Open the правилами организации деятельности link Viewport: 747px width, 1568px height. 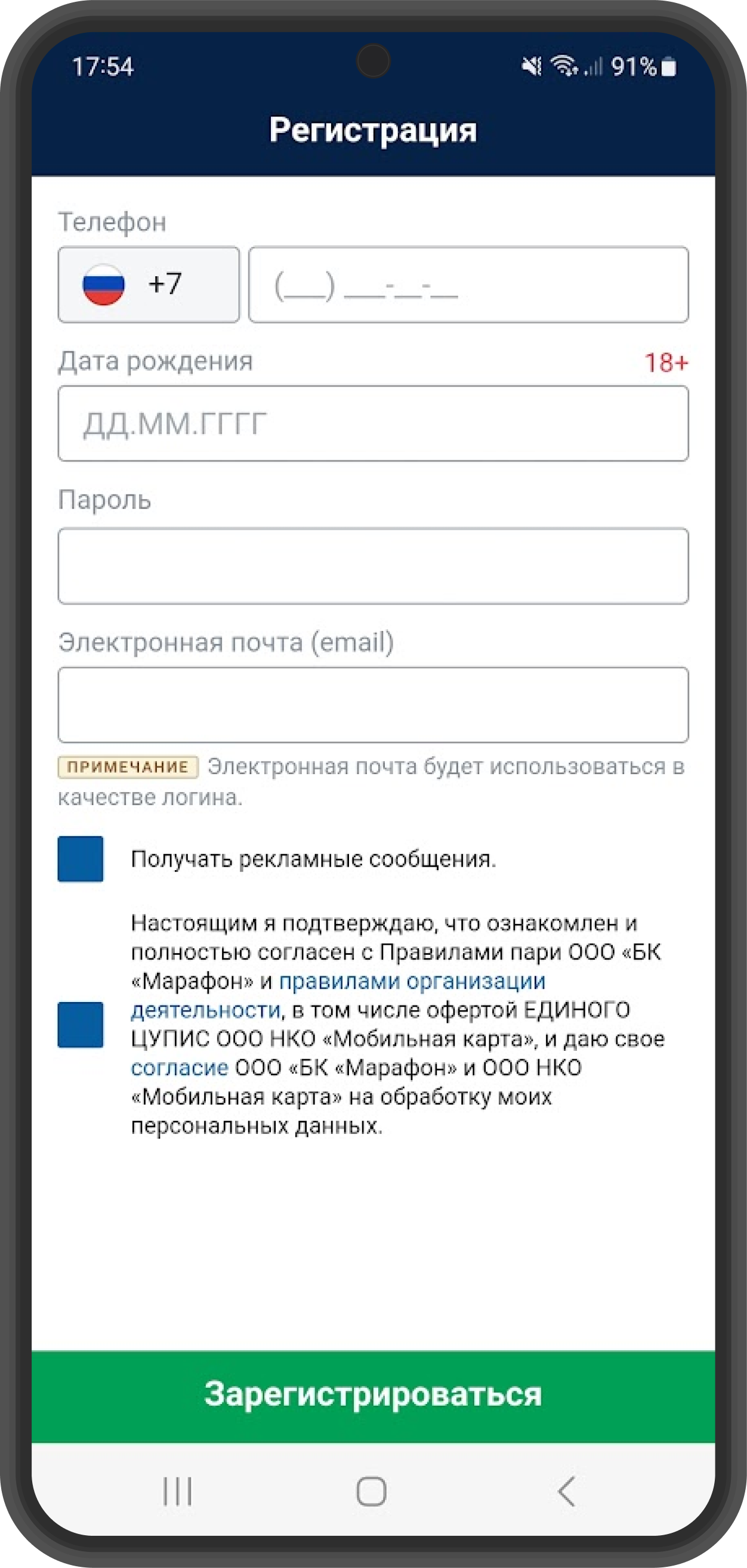coord(412,981)
